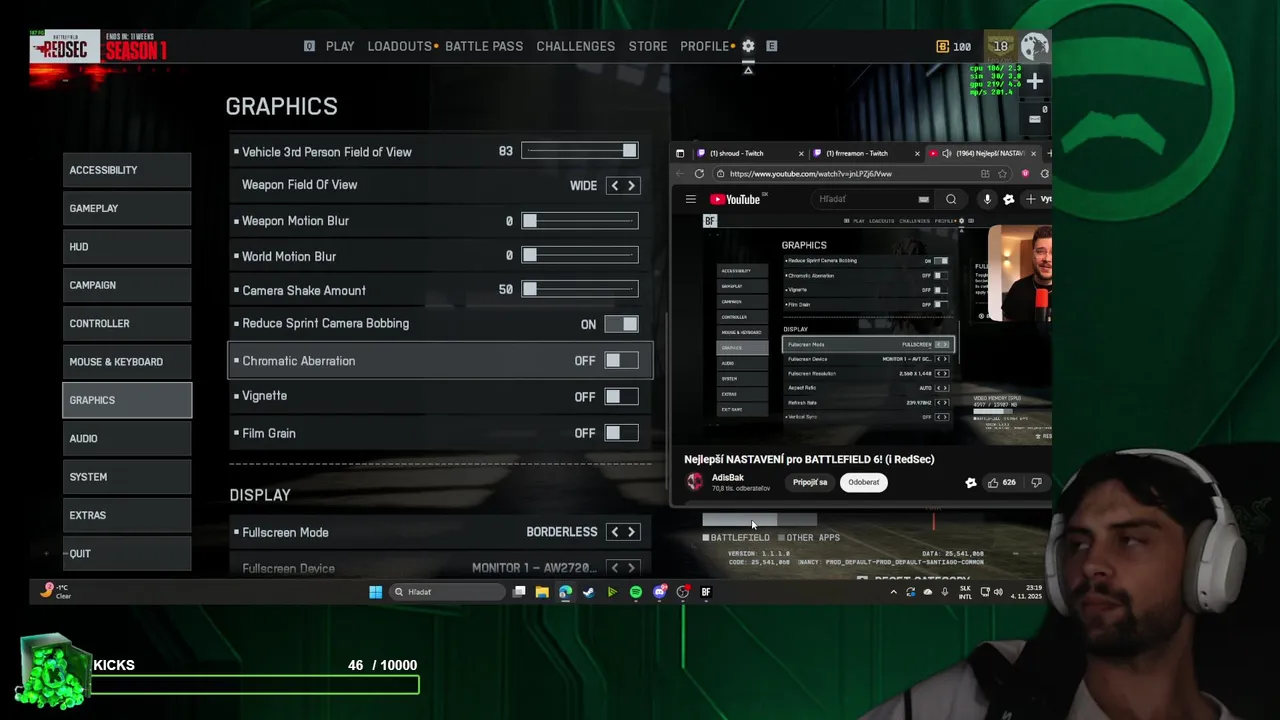1280x720 pixels.
Task: Click the BF Battlefield taskbar icon
Action: click(706, 592)
